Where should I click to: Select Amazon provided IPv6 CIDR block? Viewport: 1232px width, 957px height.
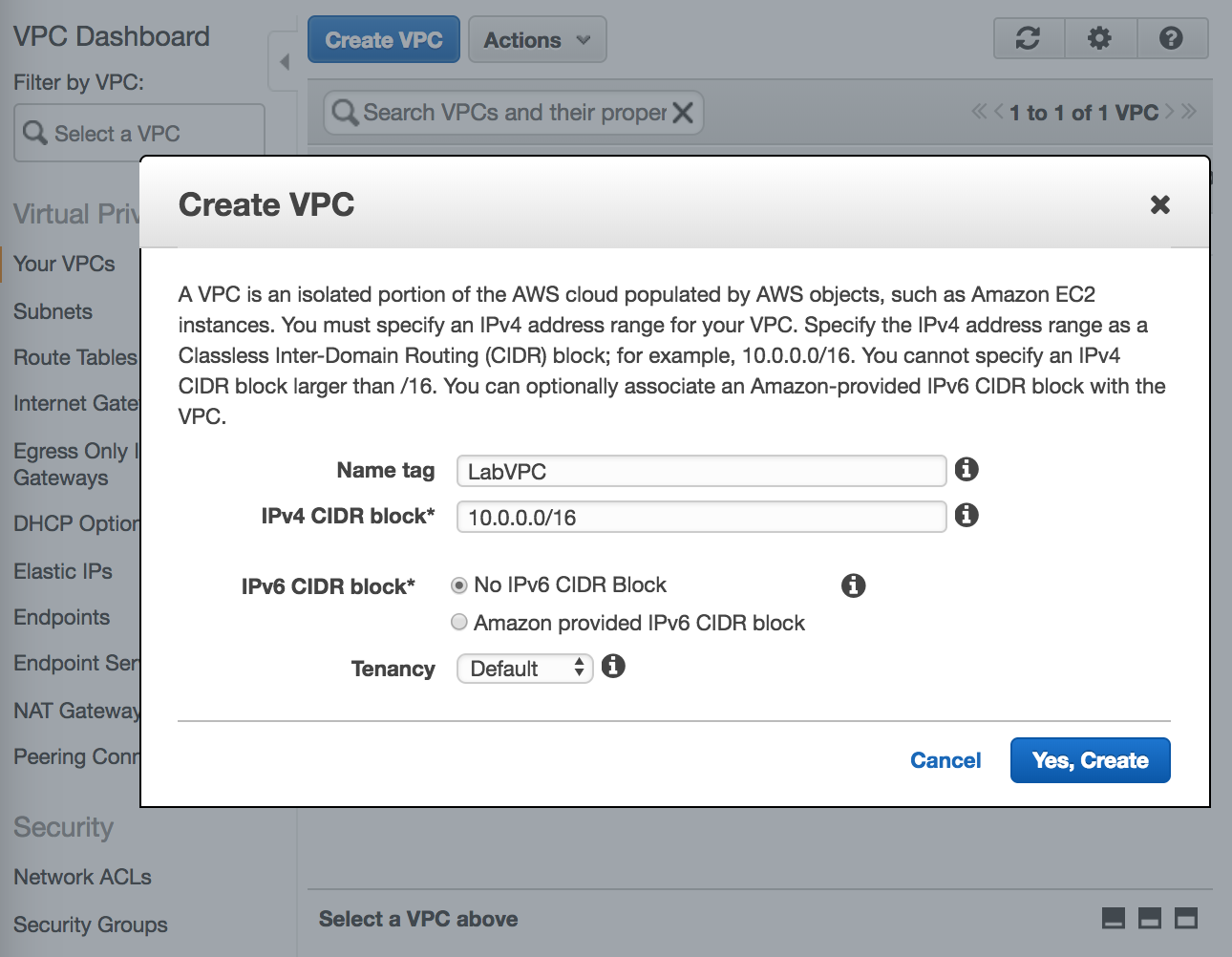tap(459, 622)
